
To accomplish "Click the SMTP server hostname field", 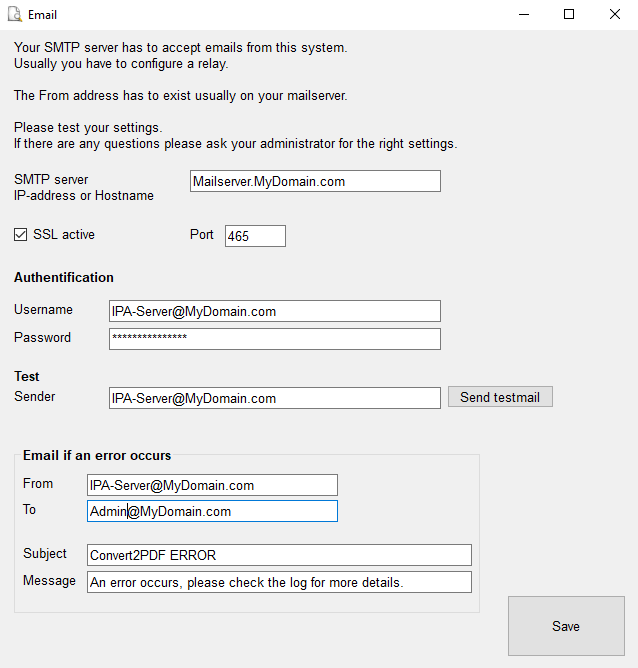I will [x=314, y=181].
